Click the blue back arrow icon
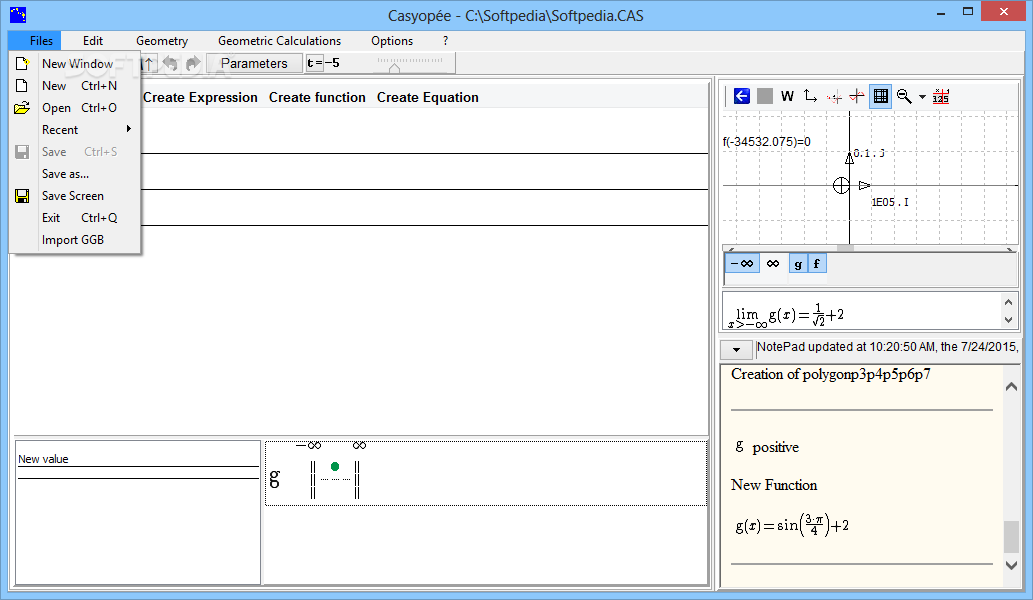 [x=741, y=96]
